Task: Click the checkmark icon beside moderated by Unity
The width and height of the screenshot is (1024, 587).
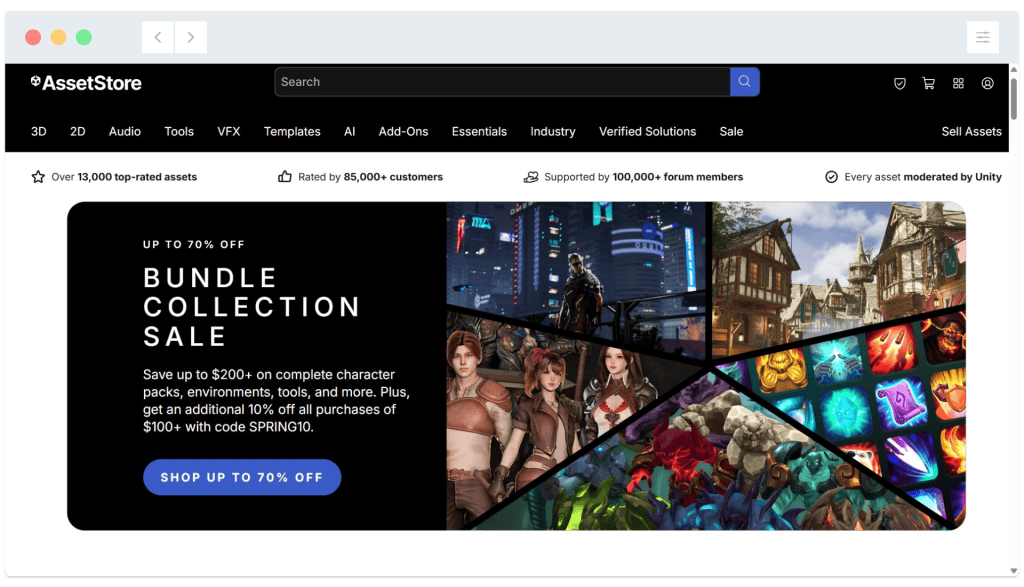Action: [830, 176]
